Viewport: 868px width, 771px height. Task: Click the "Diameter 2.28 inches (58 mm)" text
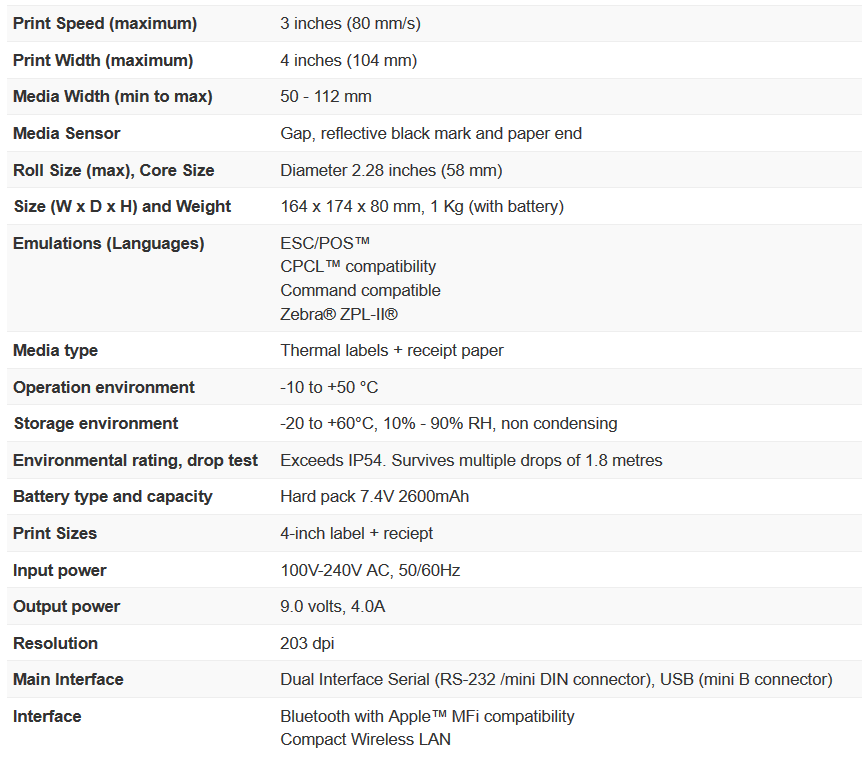coord(391,170)
